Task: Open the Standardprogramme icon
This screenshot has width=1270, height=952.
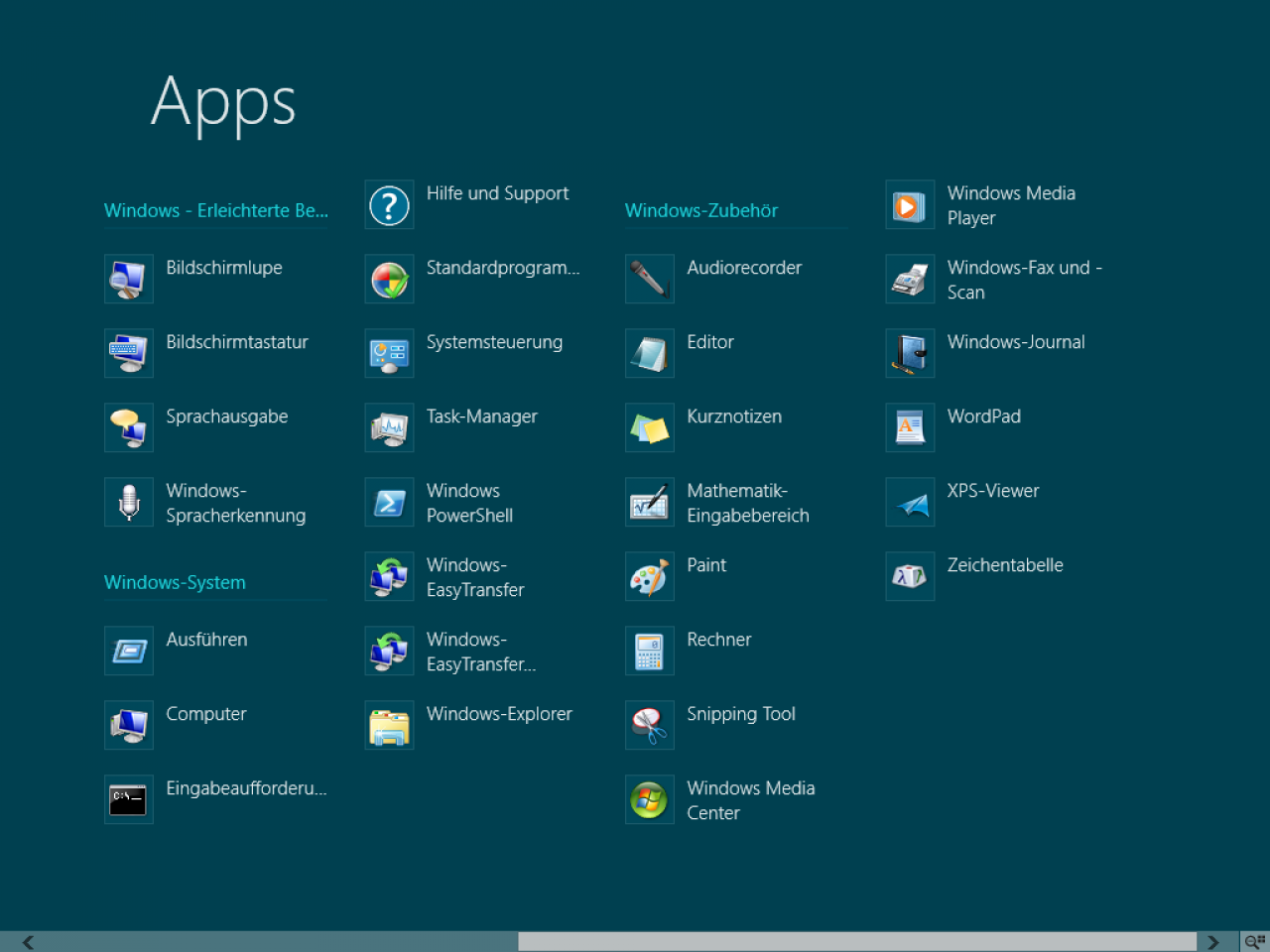Action: click(x=389, y=279)
